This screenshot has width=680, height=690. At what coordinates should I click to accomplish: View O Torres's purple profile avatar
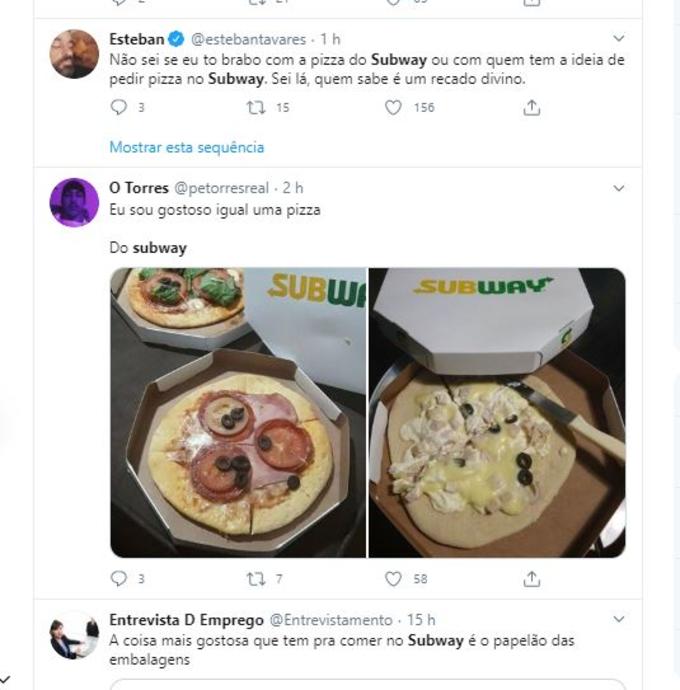74,203
